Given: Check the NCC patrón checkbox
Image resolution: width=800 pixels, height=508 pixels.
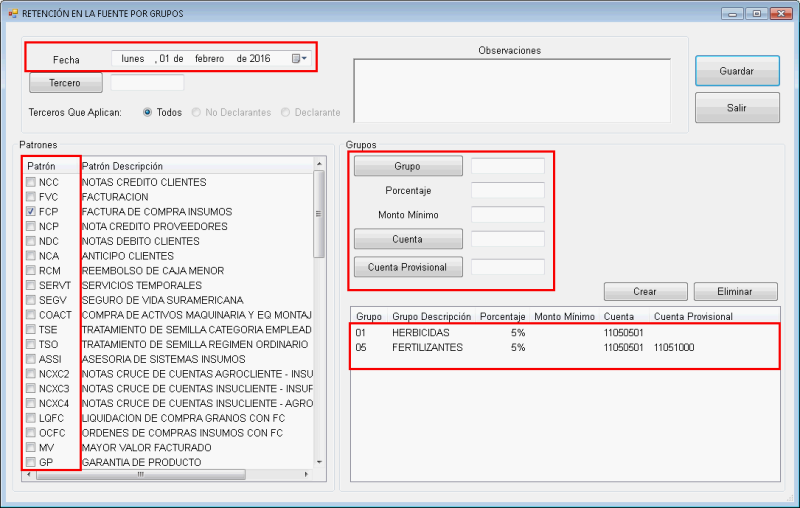Looking at the screenshot, I should coord(31,183).
